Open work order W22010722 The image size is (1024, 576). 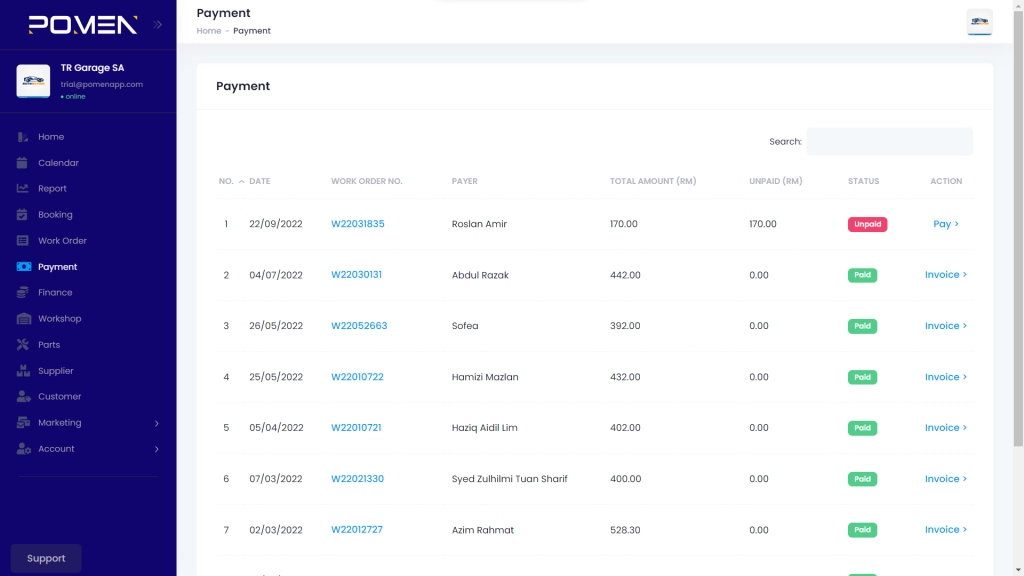[x=357, y=377]
